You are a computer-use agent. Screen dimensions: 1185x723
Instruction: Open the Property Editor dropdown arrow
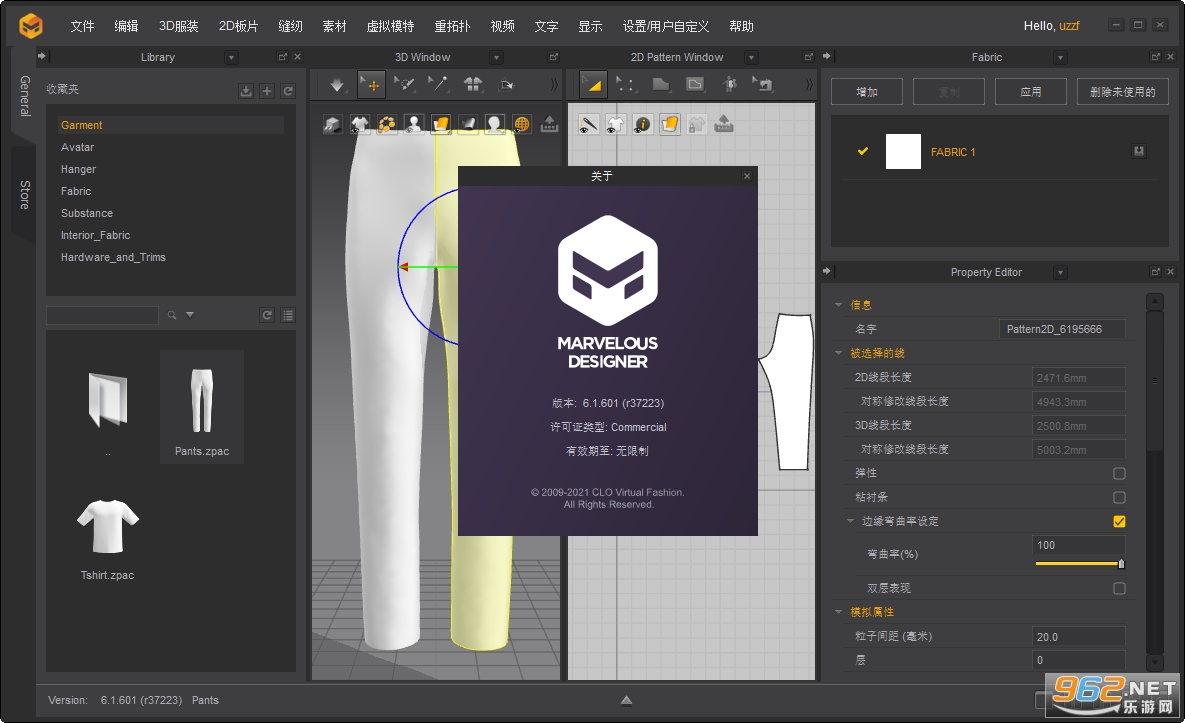(1060, 272)
